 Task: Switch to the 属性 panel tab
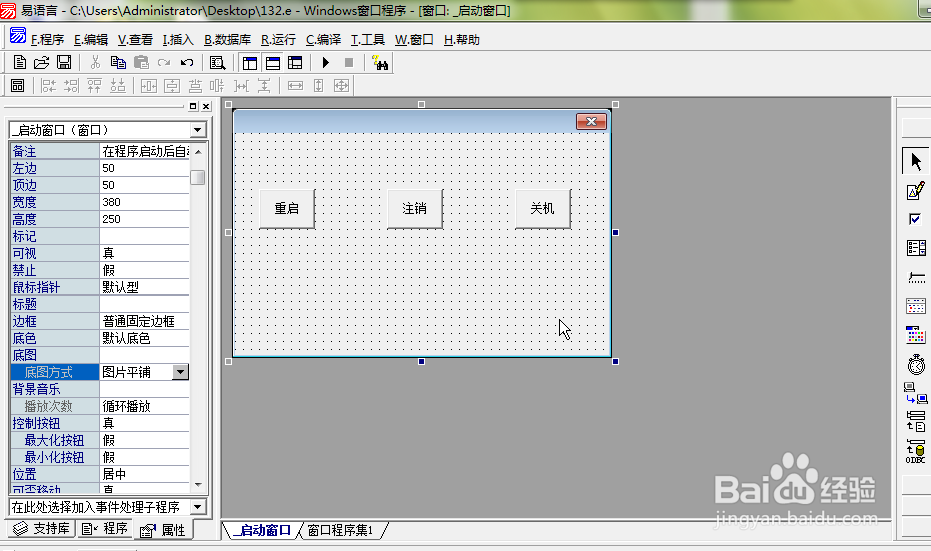click(163, 530)
